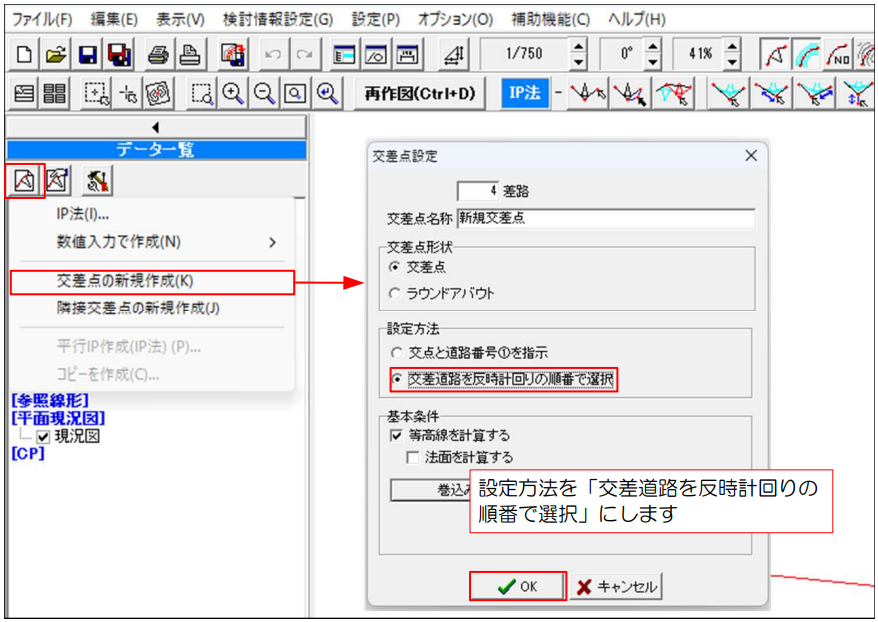This screenshot has width=878, height=622.
Task: Decrease the 1/750 scale with down arrow
Action: [579, 62]
